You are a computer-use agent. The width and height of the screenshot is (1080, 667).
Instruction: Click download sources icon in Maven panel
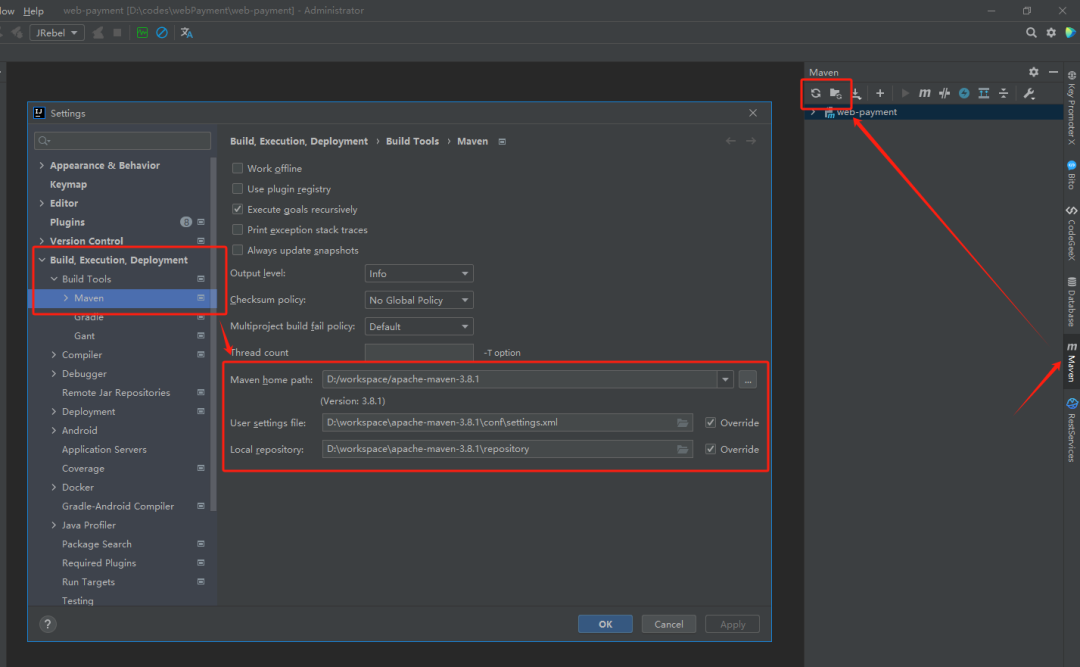coord(855,93)
